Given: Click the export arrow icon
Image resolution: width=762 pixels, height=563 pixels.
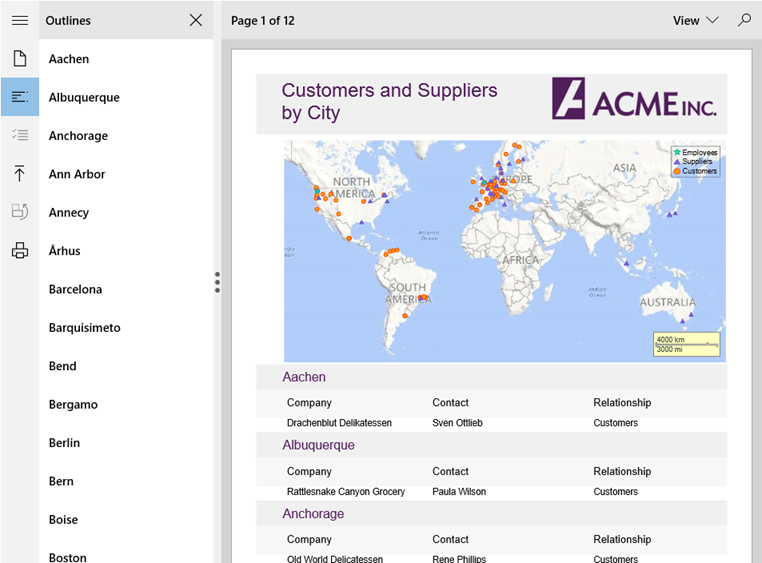Looking at the screenshot, I should [x=20, y=174].
